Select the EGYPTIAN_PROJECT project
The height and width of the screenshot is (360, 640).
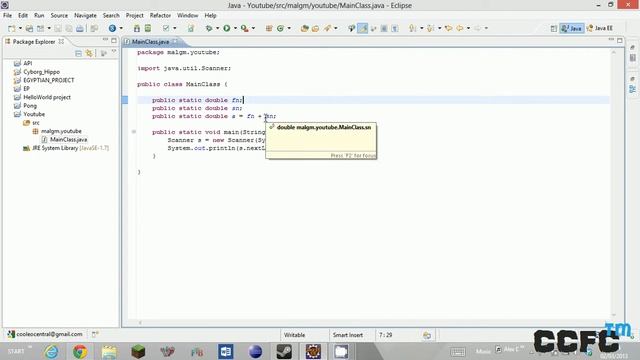(49, 80)
